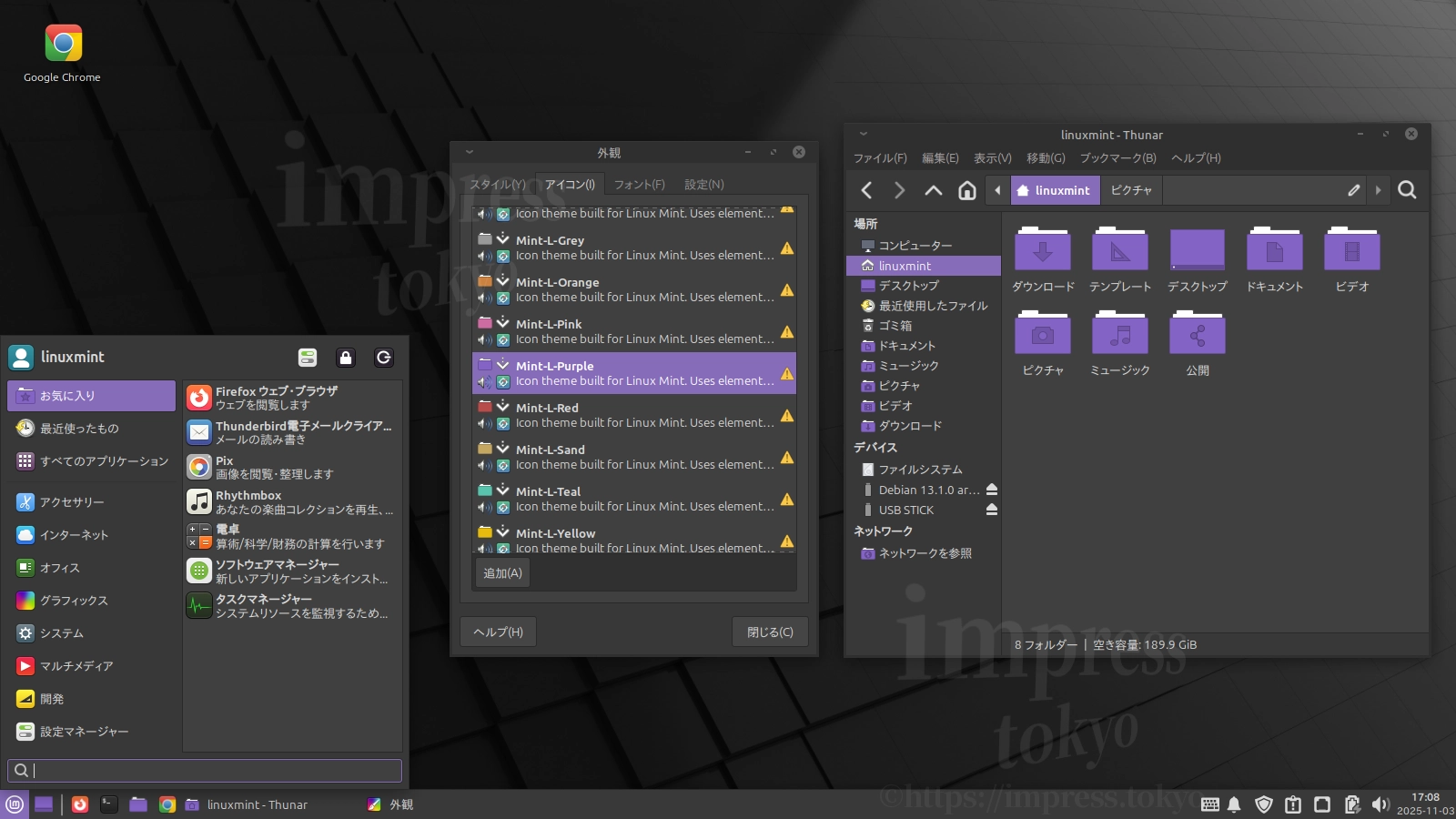Switch to スタイル(Y) tab in 外観

point(498,185)
